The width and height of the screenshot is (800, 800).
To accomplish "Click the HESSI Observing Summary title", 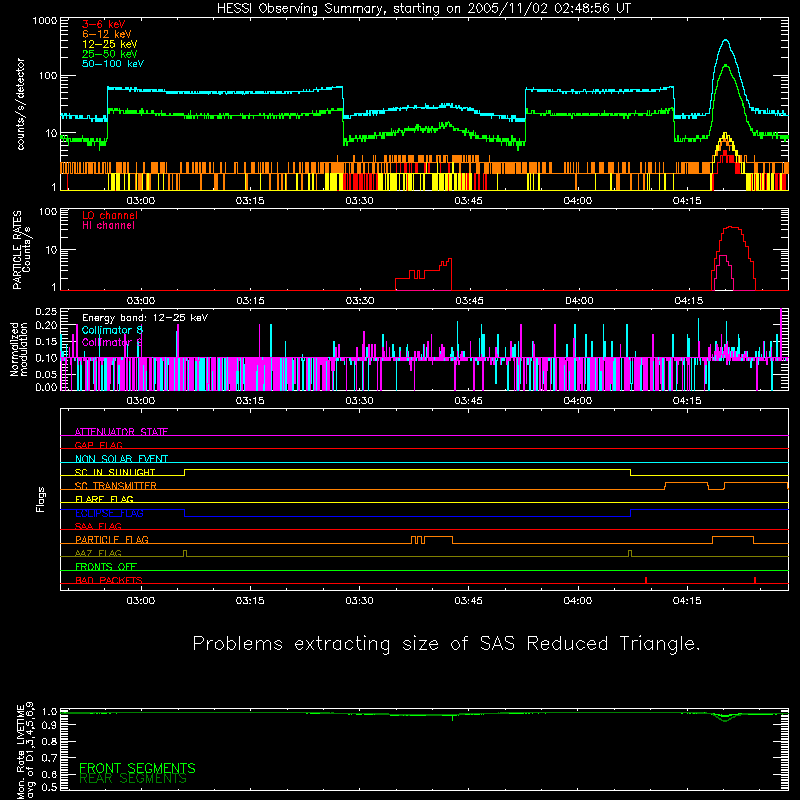I will pyautogui.click(x=423, y=9).
